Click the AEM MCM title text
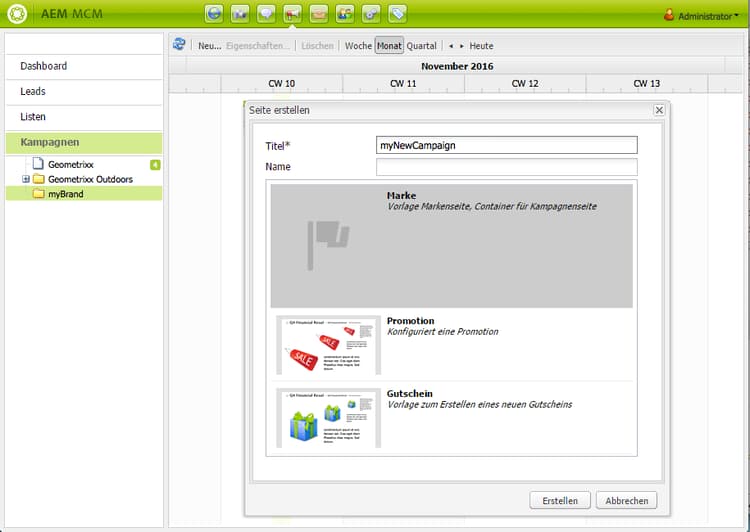Image resolution: width=750 pixels, height=532 pixels. coord(72,13)
